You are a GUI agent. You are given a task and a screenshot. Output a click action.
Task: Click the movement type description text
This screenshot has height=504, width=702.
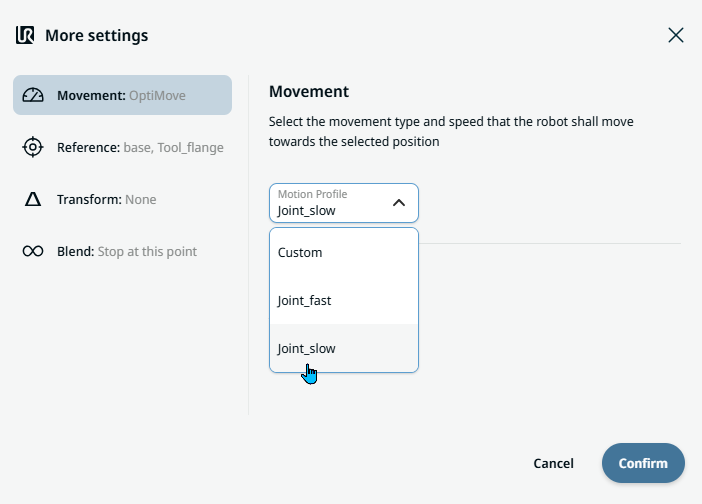point(450,132)
